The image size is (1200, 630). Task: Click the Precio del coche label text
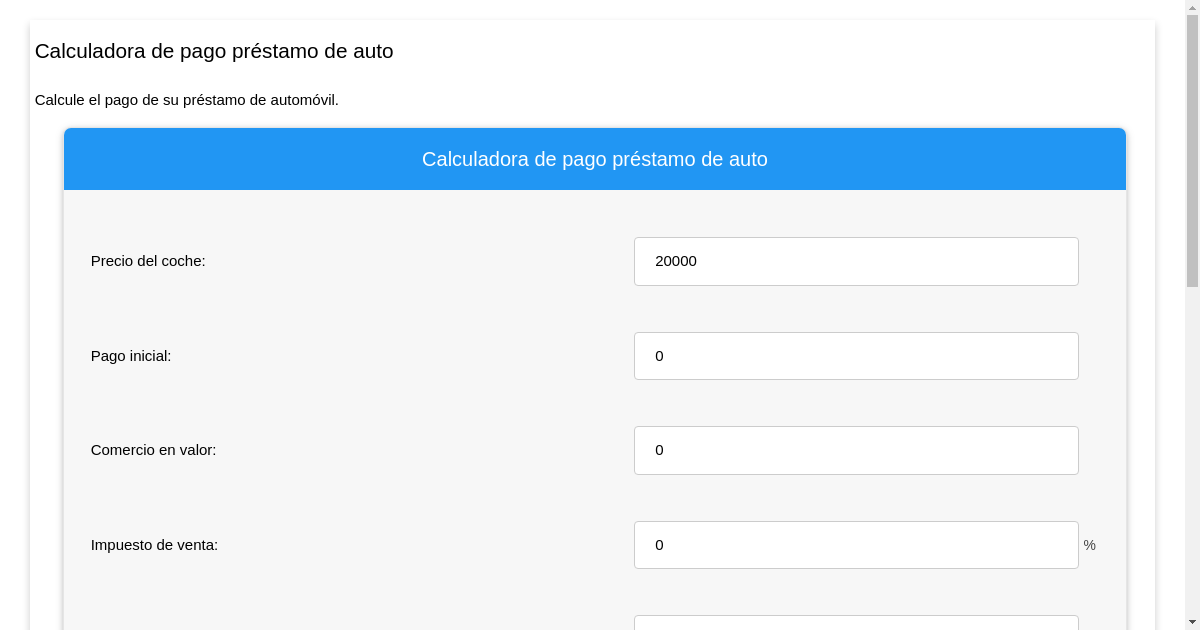148,261
